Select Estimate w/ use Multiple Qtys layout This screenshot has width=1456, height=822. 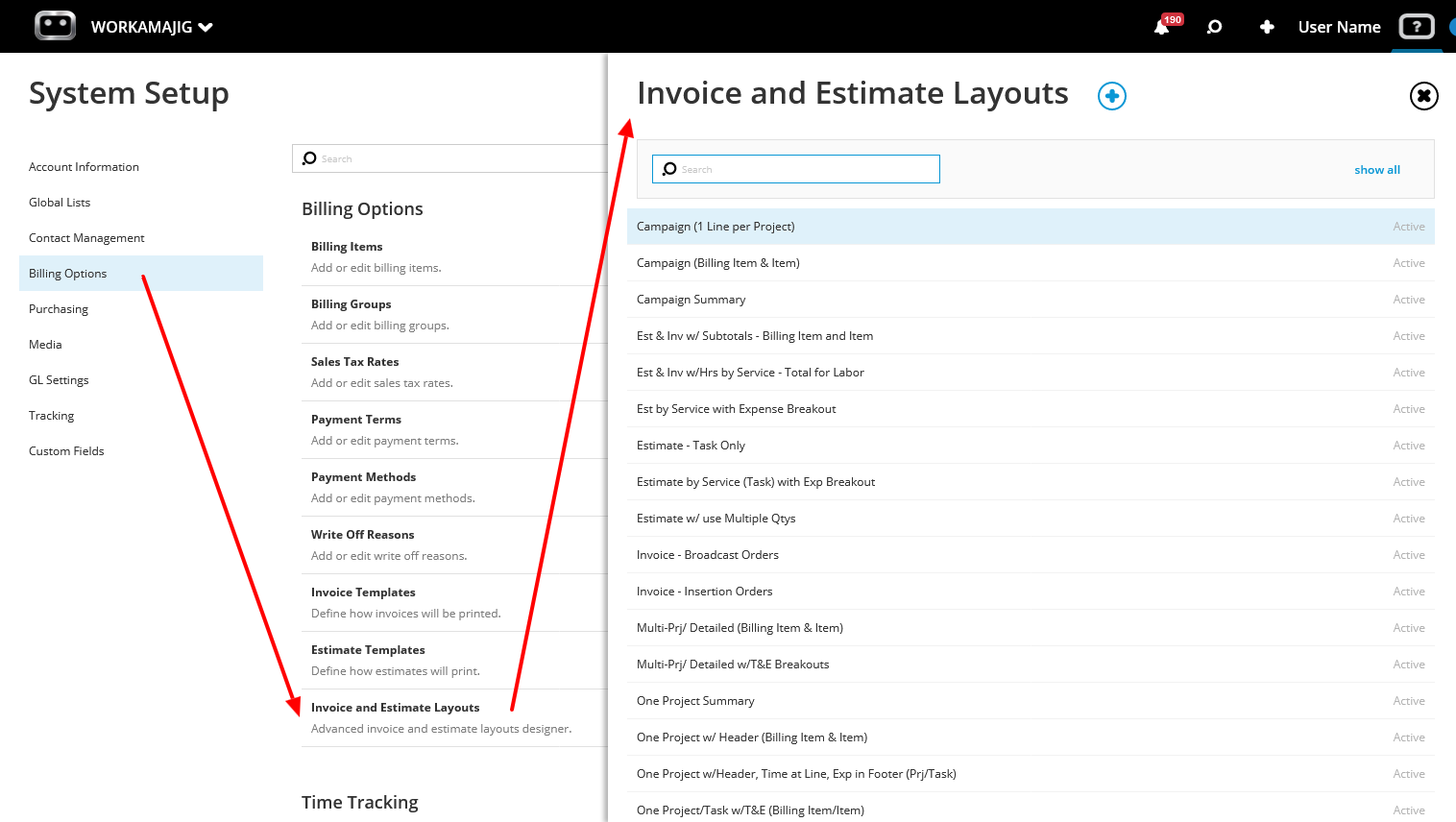pos(1031,519)
